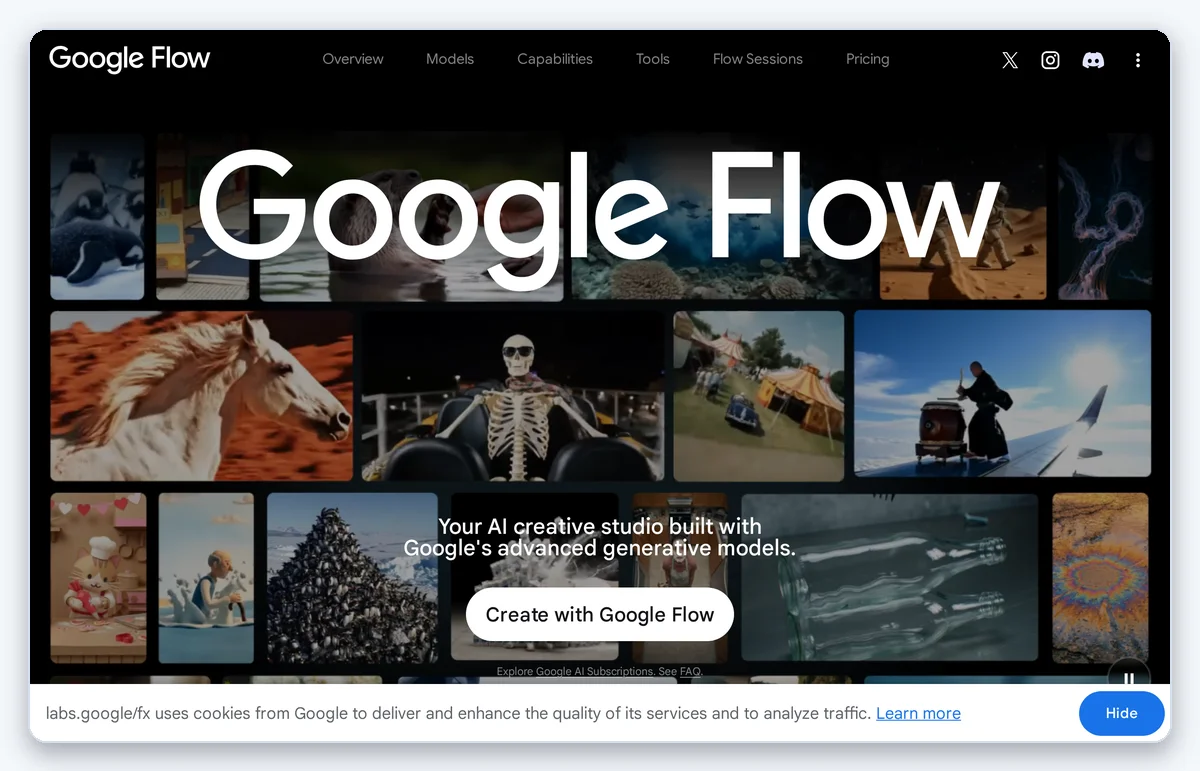The image size is (1200, 771).
Task: Pause the background video animation
Action: click(1129, 678)
